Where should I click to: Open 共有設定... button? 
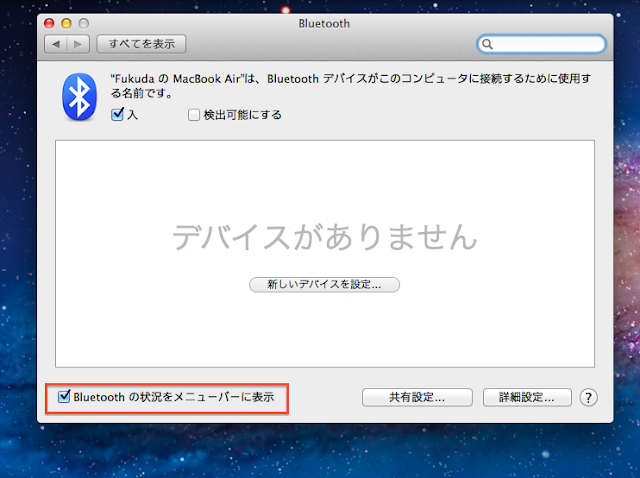click(x=417, y=397)
